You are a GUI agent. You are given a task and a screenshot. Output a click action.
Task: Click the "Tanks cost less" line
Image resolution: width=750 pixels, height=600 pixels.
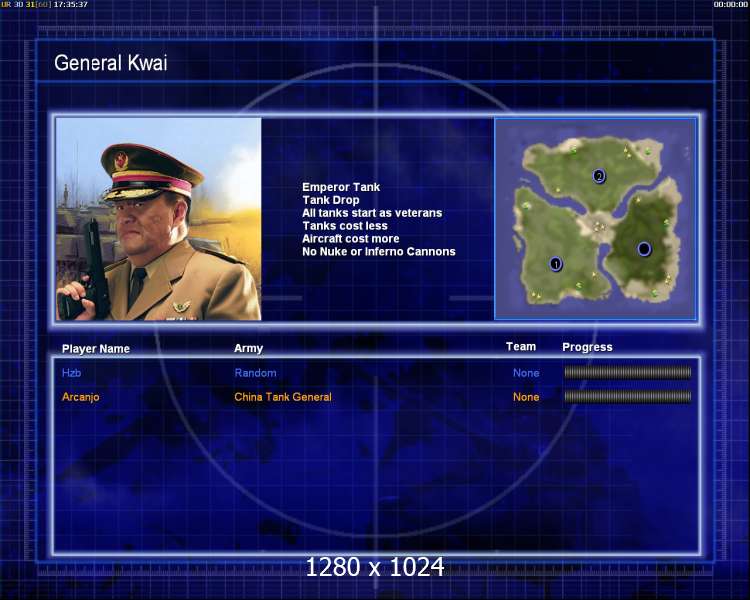(345, 226)
